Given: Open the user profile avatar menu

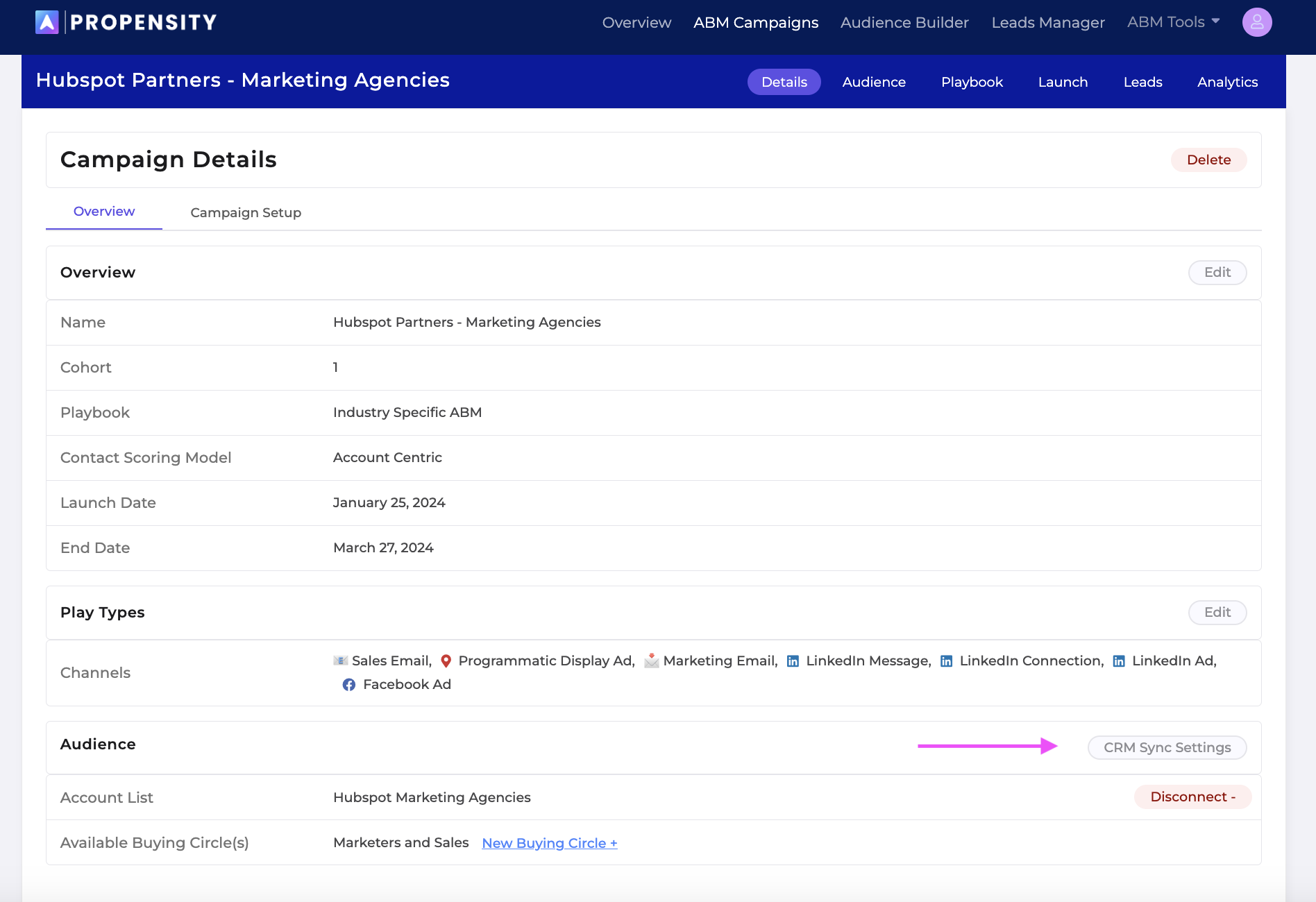Looking at the screenshot, I should 1256,22.
